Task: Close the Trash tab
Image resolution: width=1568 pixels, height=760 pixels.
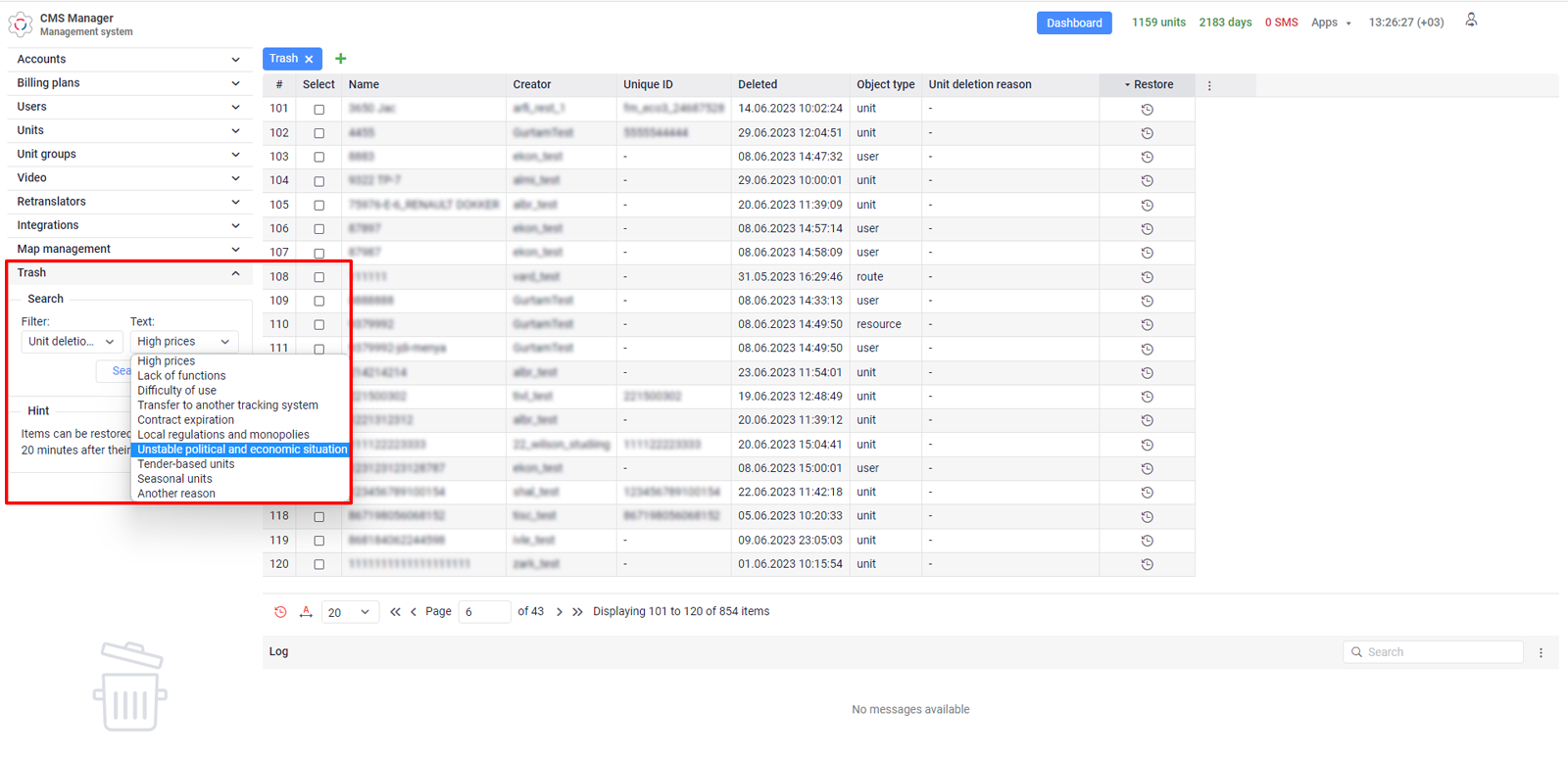Action: coord(309,60)
